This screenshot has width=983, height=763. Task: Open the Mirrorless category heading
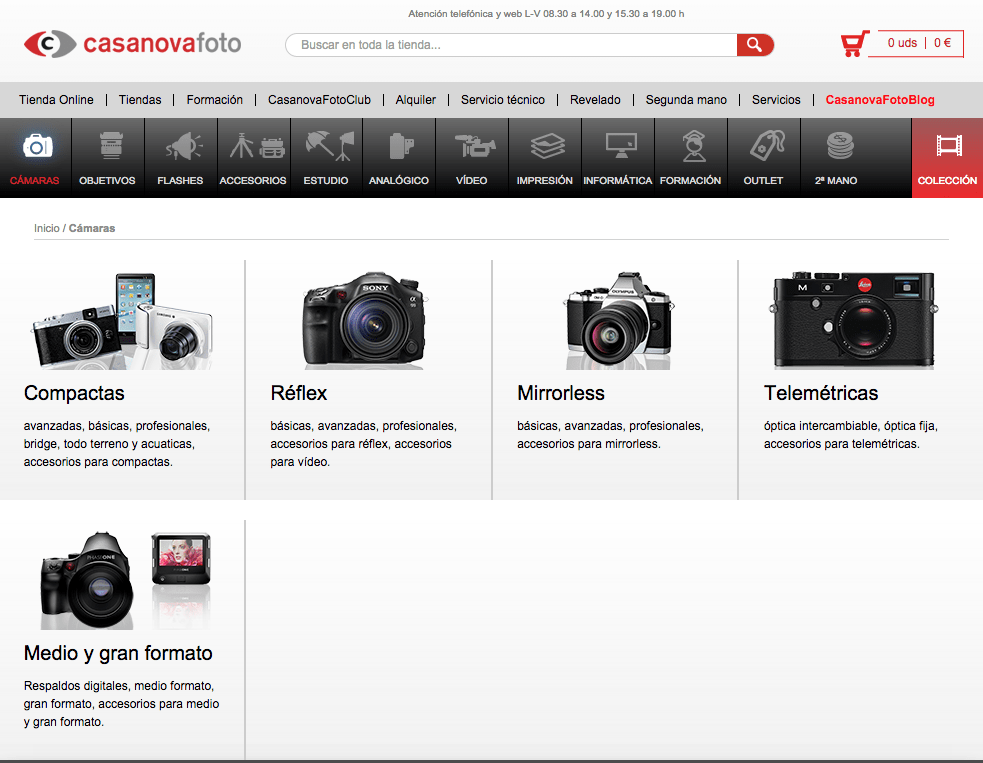tap(560, 393)
